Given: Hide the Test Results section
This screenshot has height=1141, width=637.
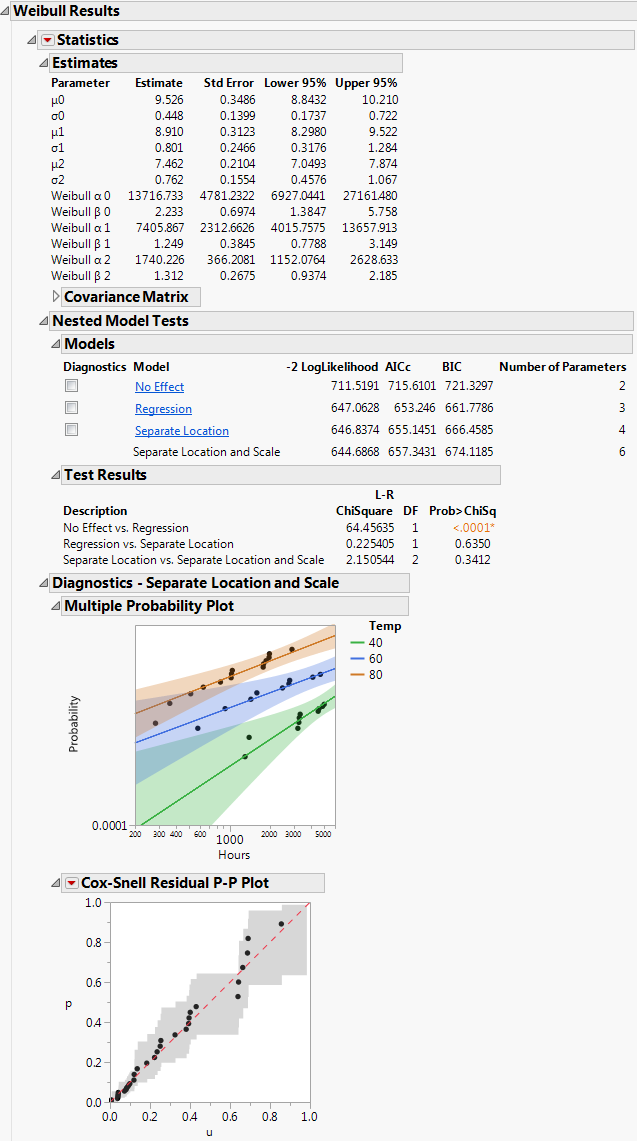Looking at the screenshot, I should [x=56, y=475].
